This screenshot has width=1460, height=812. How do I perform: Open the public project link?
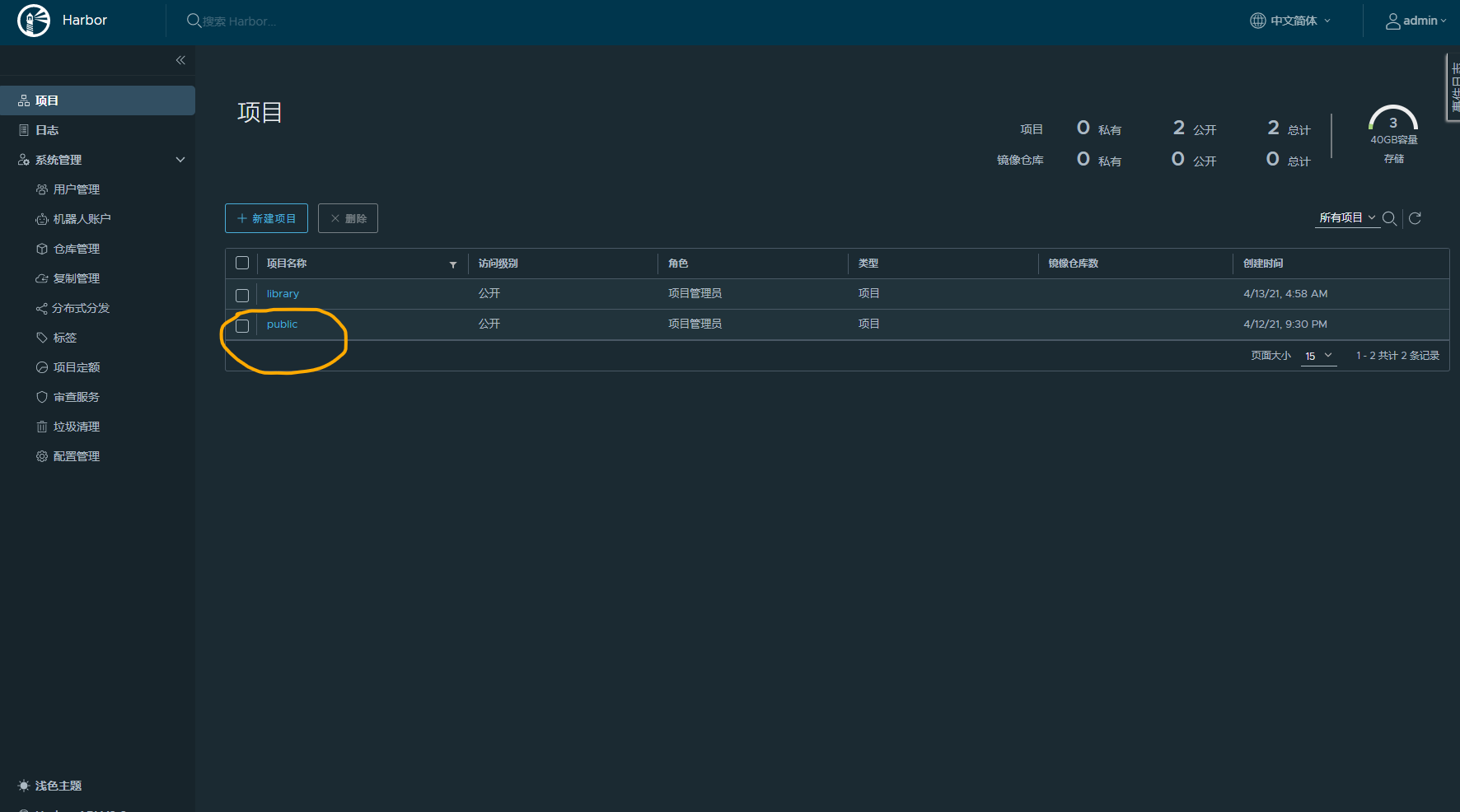pyautogui.click(x=282, y=324)
